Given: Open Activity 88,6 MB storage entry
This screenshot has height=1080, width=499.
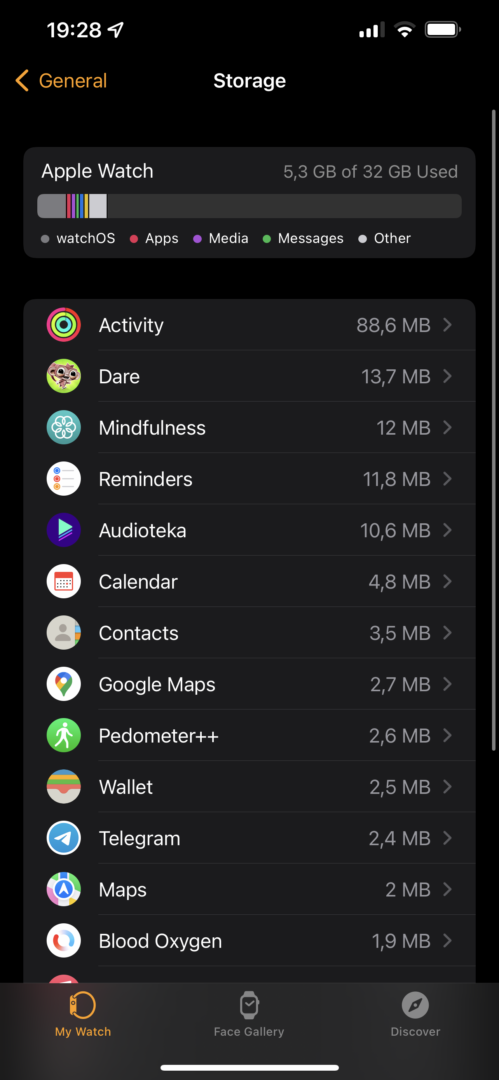Looking at the screenshot, I should 250,324.
